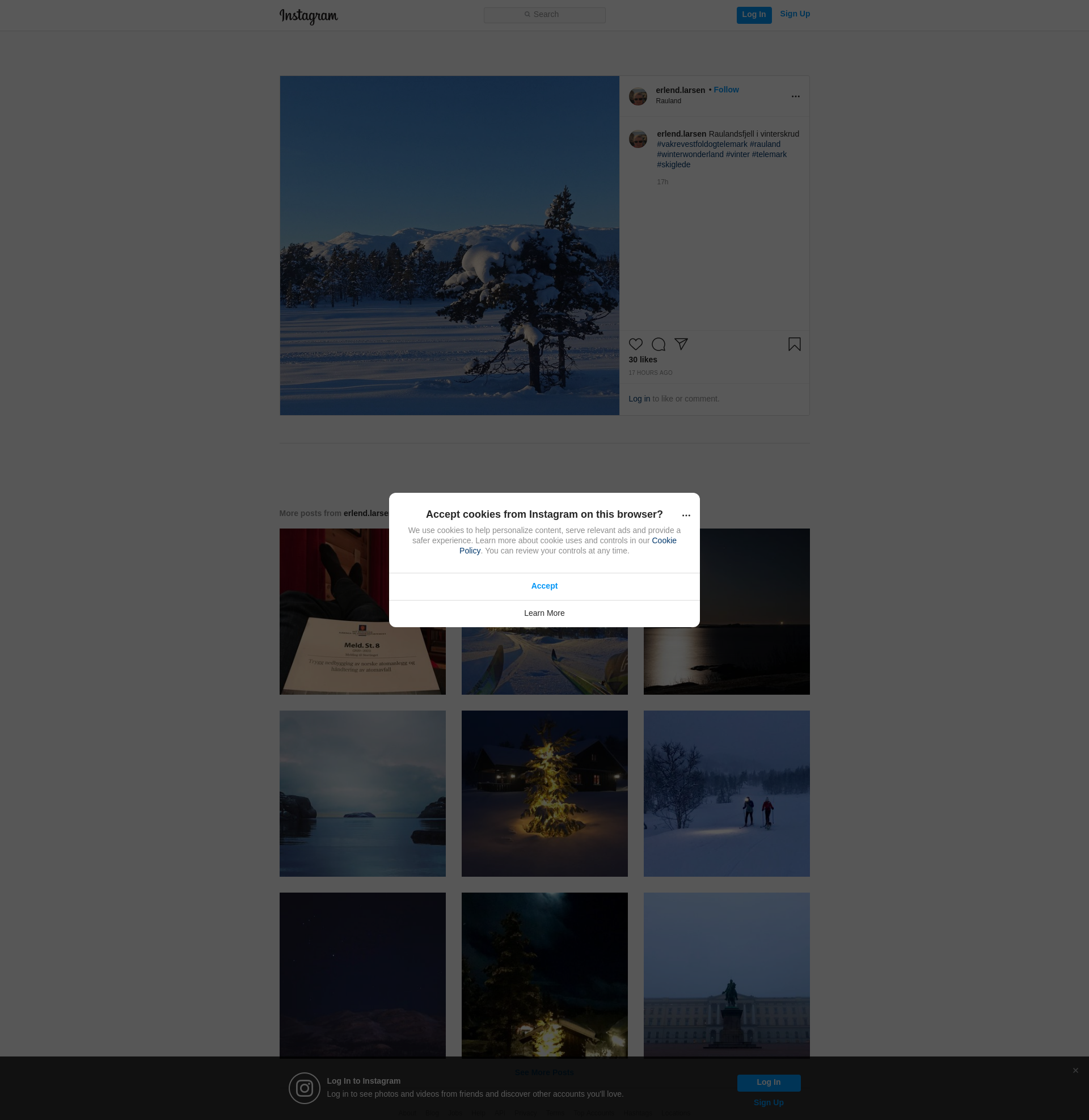Click the top header Log In button
1089x1120 pixels.
753,15
